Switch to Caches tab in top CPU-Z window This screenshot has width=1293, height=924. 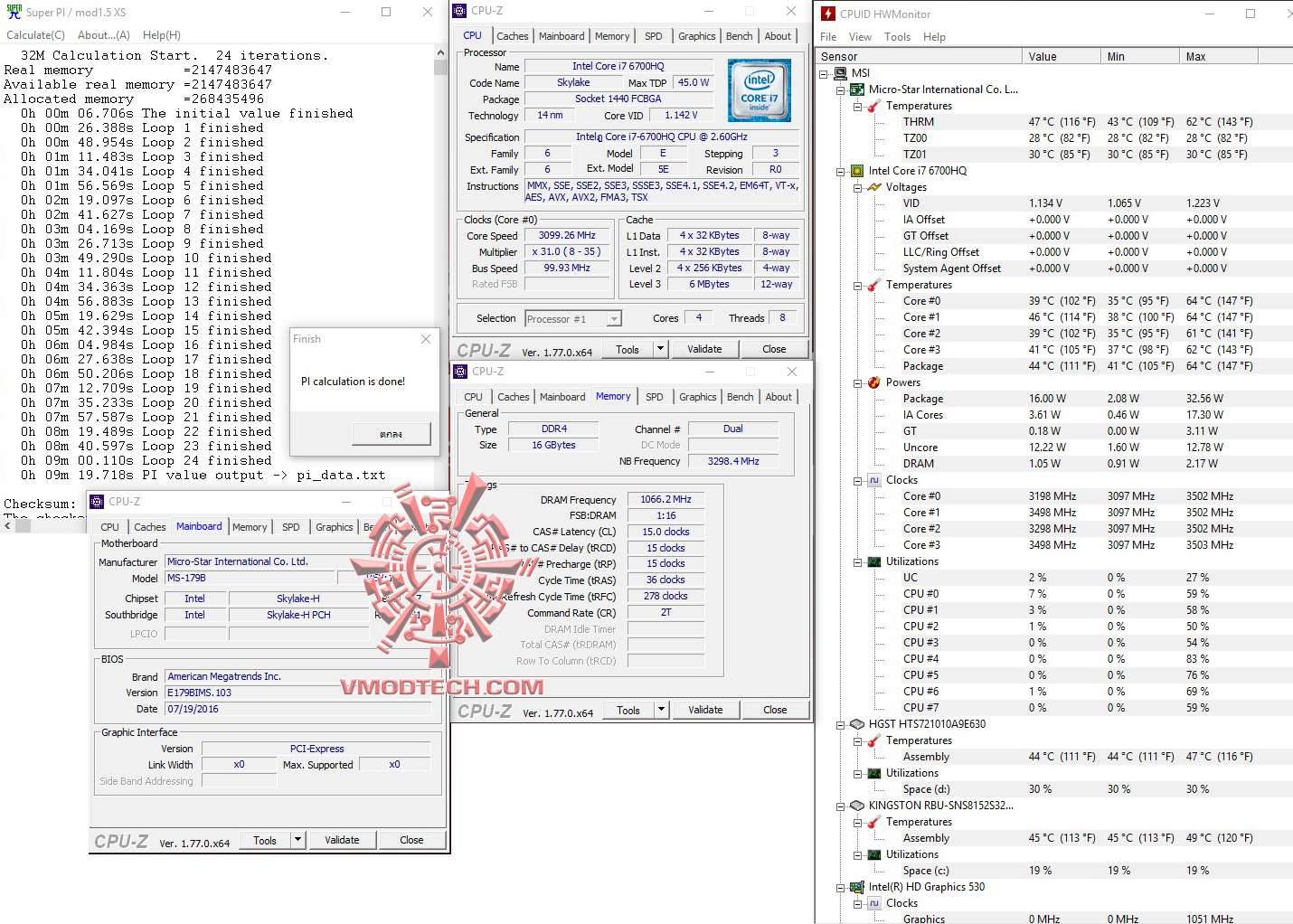pos(512,36)
